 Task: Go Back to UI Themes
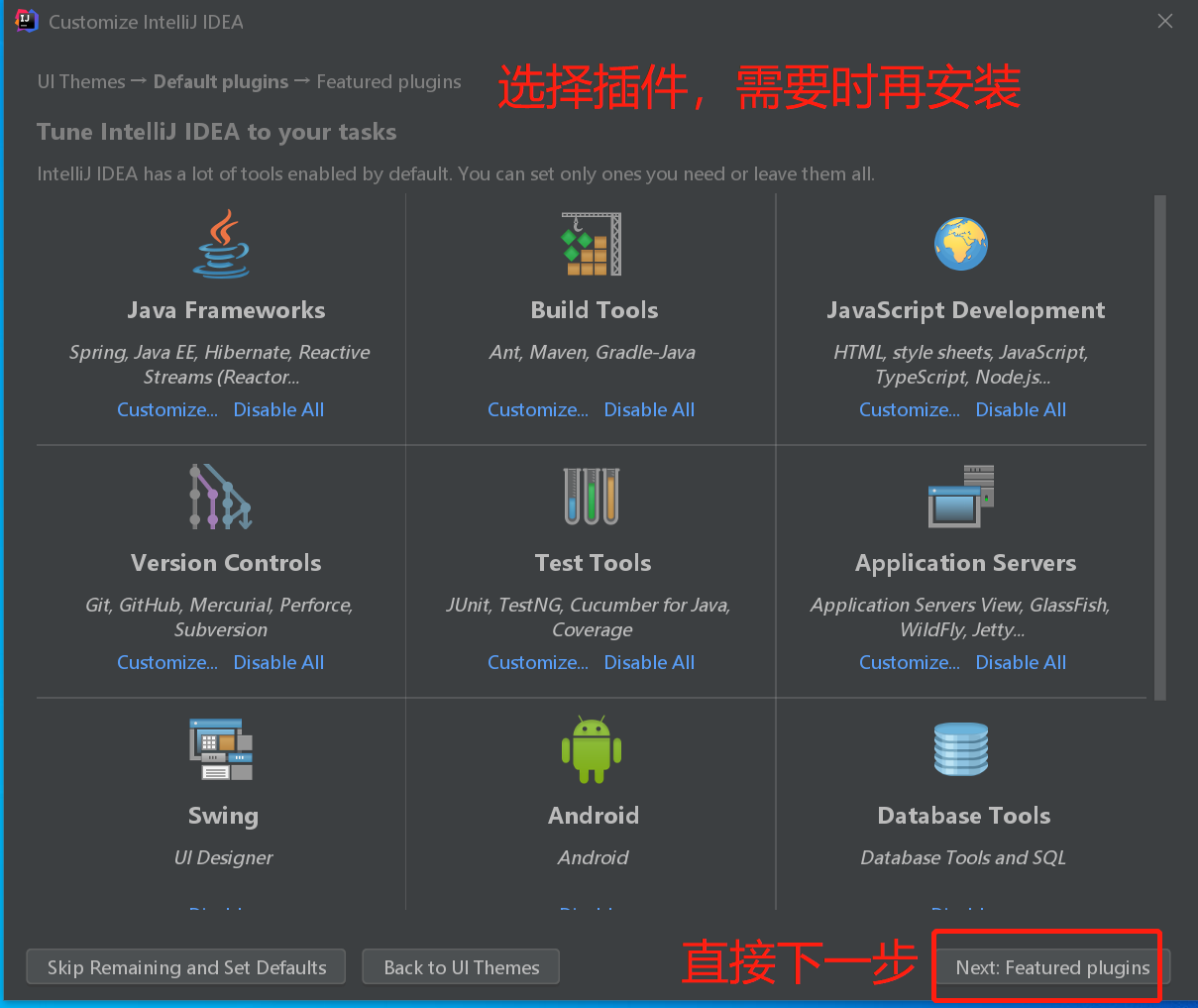tap(461, 967)
